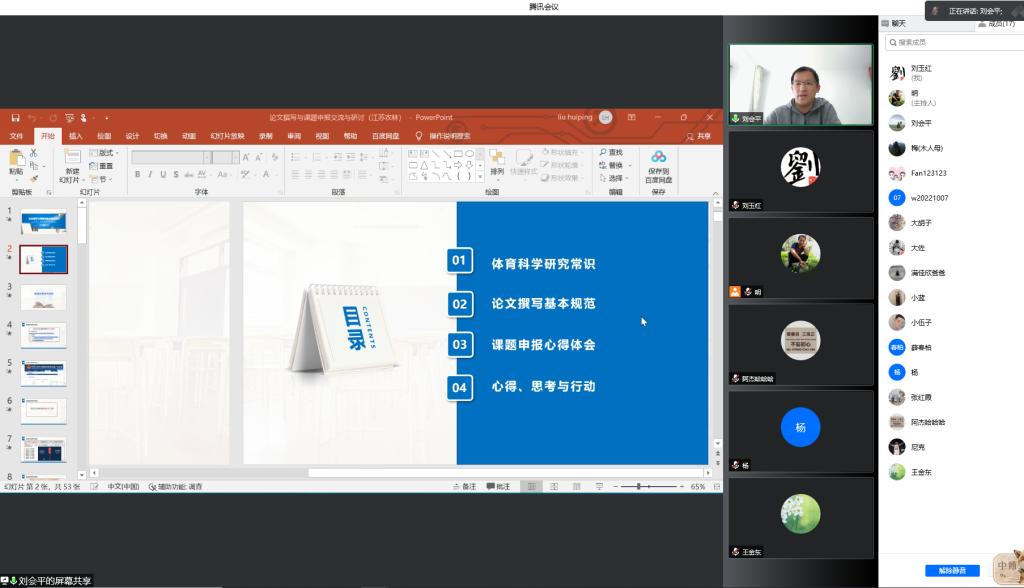Clear all formatting with the eraser icon
Screen dimensions: 1024x588
(275, 157)
